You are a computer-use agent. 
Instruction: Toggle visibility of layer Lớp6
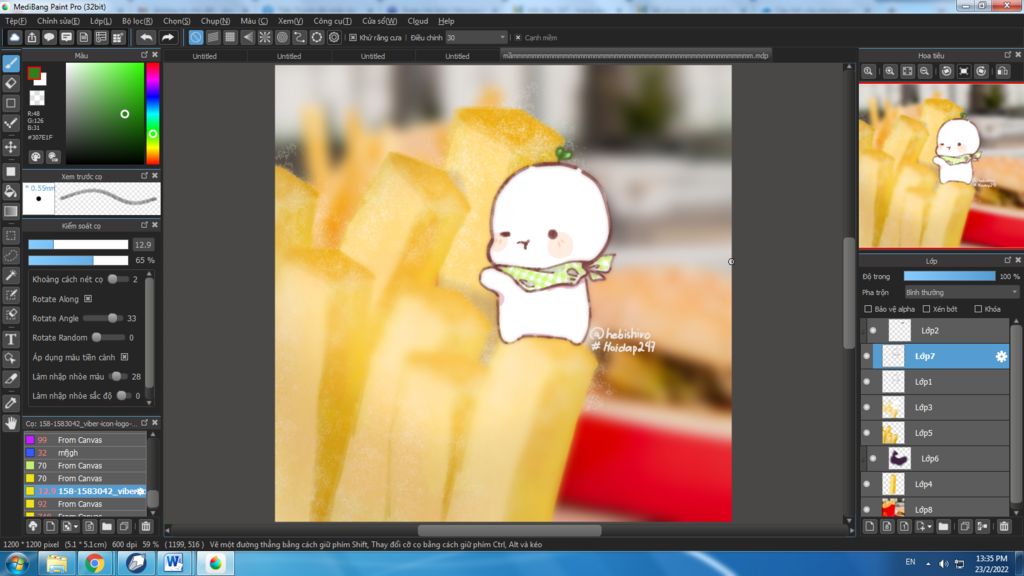[873, 458]
